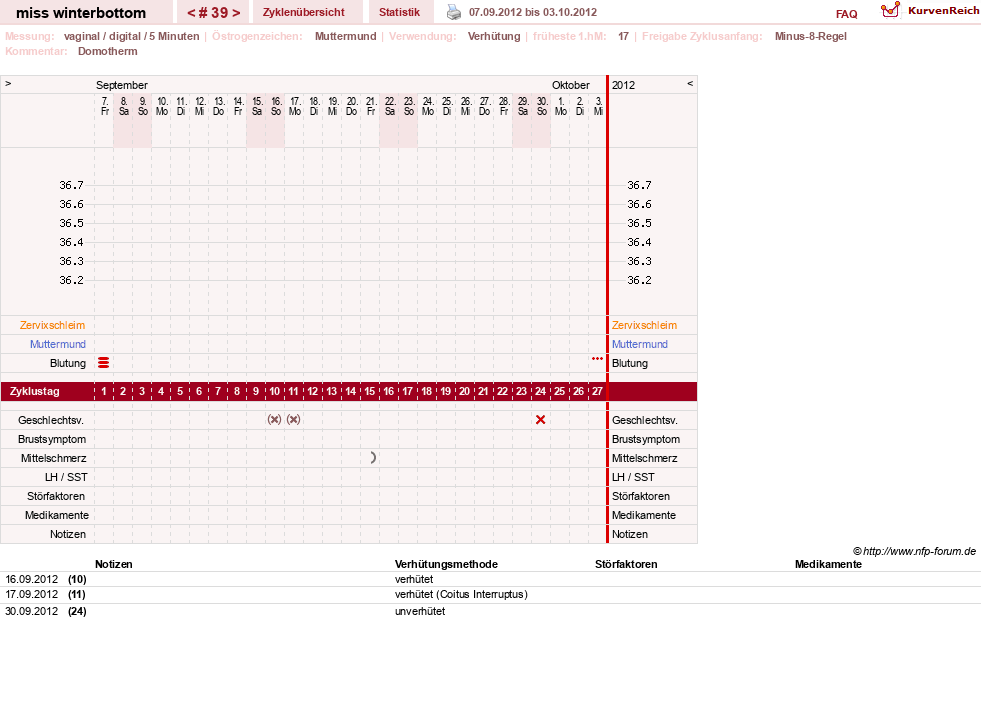This screenshot has width=981, height=703.
Task: Click the Störfaktoren row label on the left
Action: [x=56, y=496]
